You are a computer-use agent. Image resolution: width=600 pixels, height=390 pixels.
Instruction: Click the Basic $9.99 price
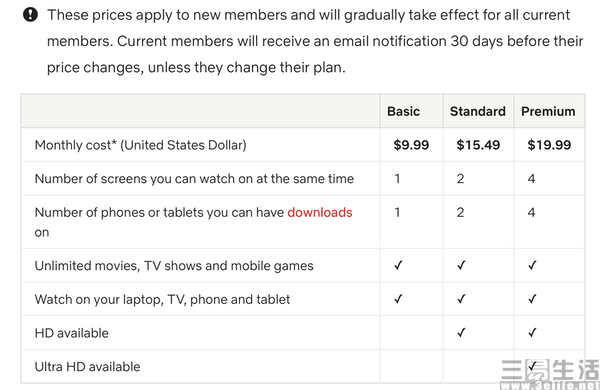click(x=411, y=145)
